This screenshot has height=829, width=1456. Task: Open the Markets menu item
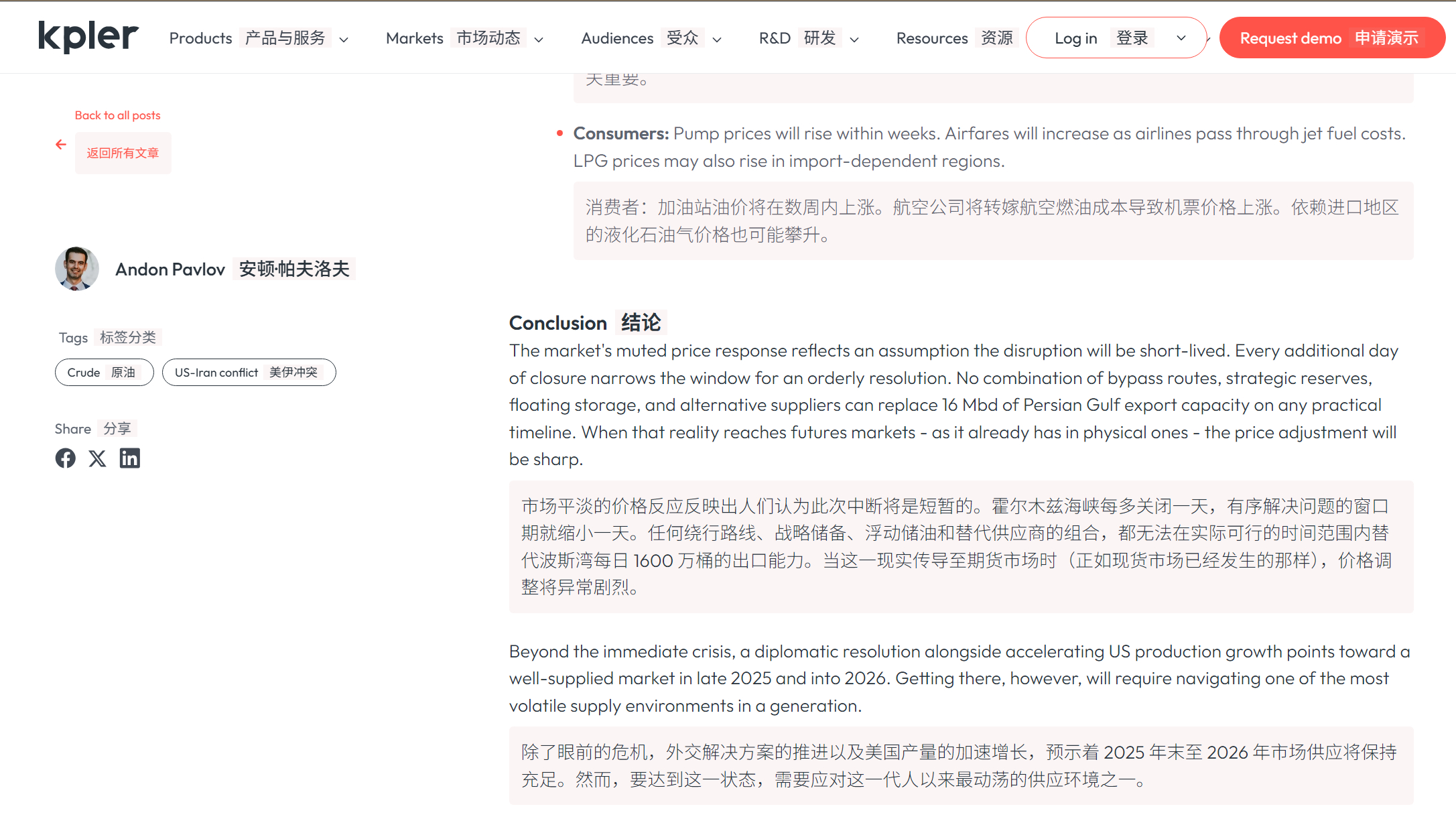coord(415,38)
